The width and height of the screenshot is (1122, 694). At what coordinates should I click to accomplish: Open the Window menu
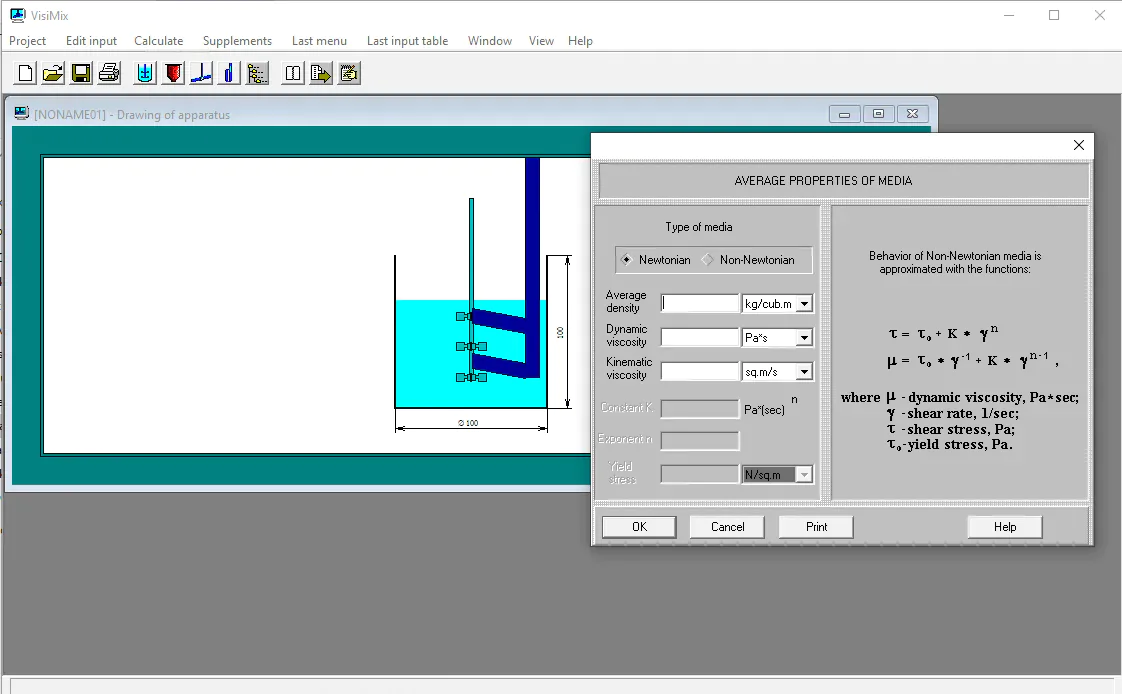click(x=489, y=41)
